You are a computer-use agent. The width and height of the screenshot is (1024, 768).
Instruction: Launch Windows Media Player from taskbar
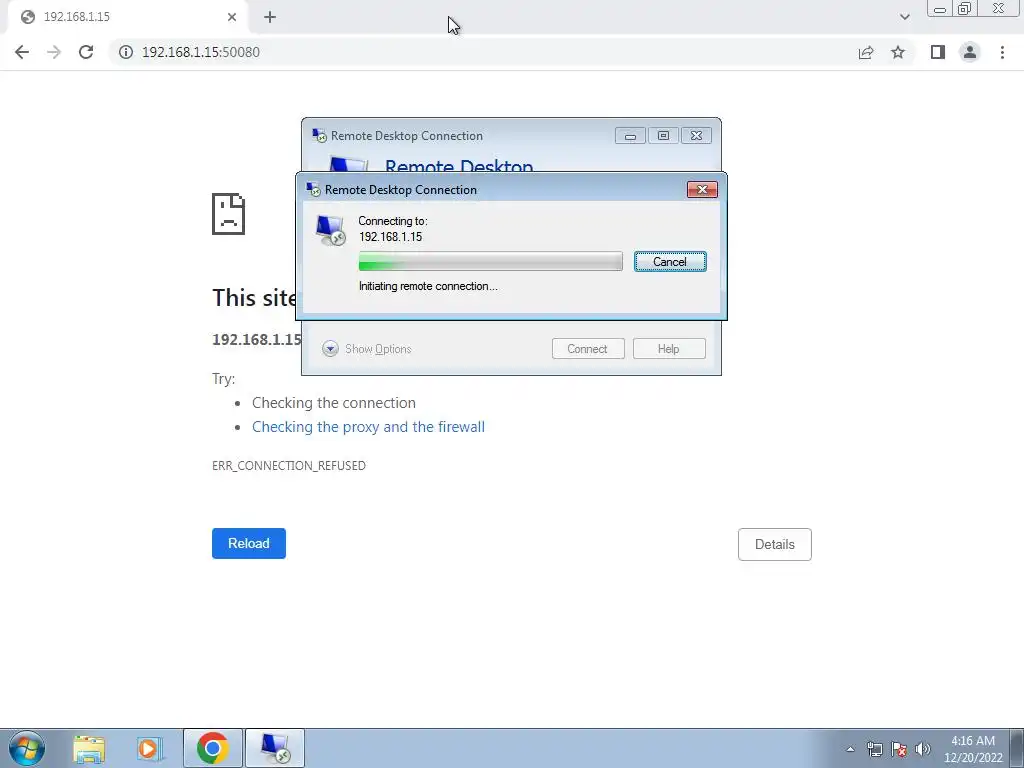[149, 749]
